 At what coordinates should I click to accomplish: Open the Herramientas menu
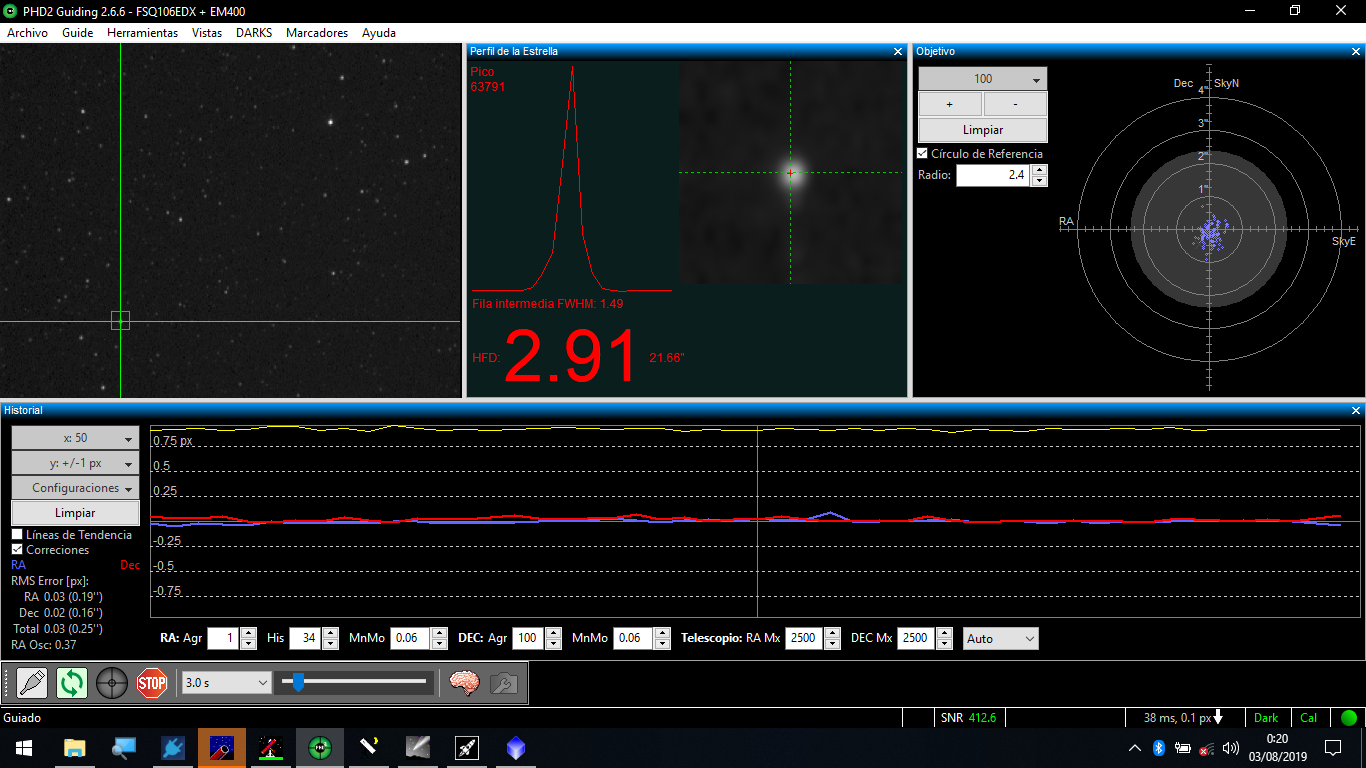click(142, 33)
